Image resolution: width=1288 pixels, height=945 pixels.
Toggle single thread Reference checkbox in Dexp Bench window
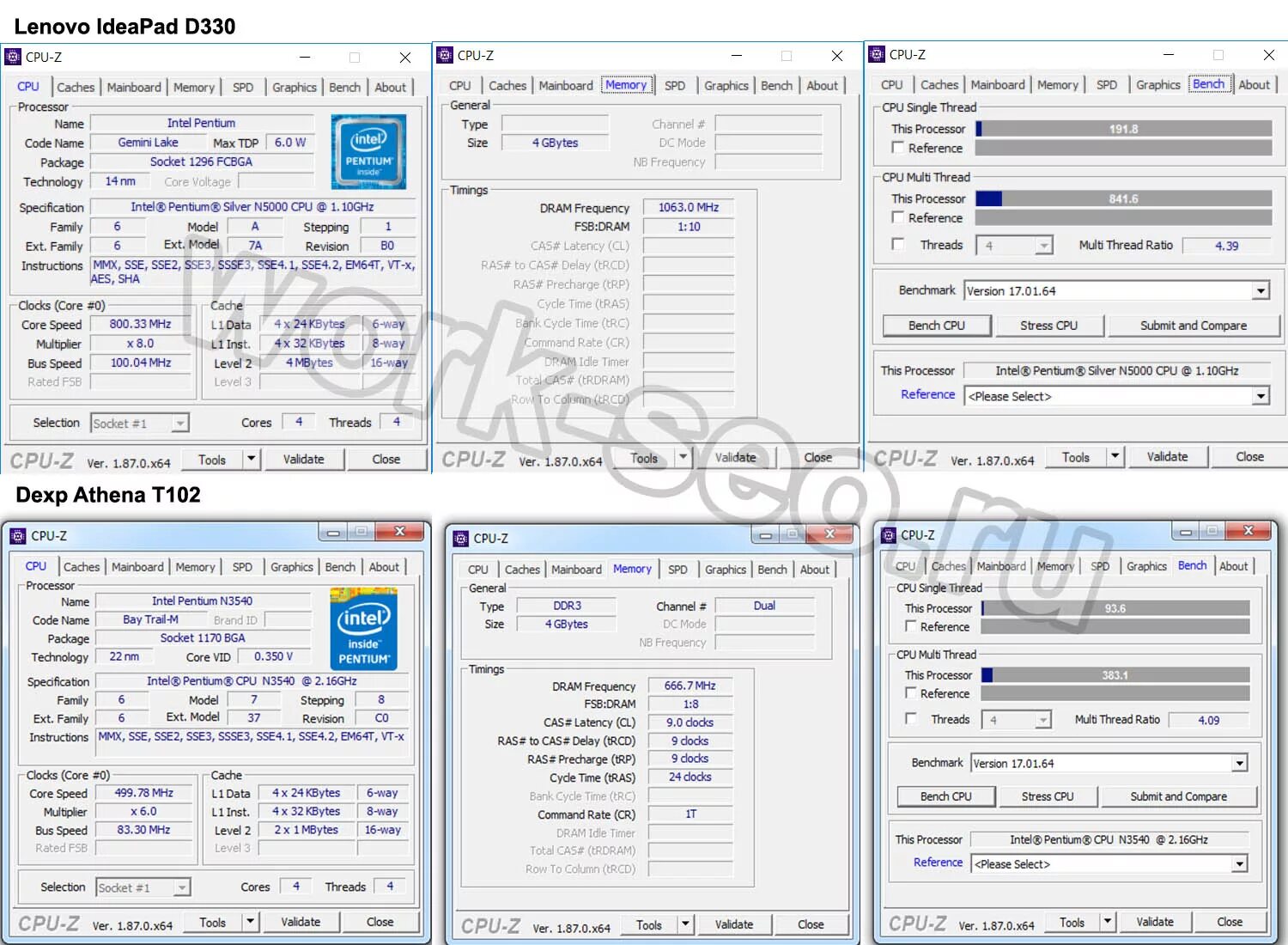(x=911, y=626)
